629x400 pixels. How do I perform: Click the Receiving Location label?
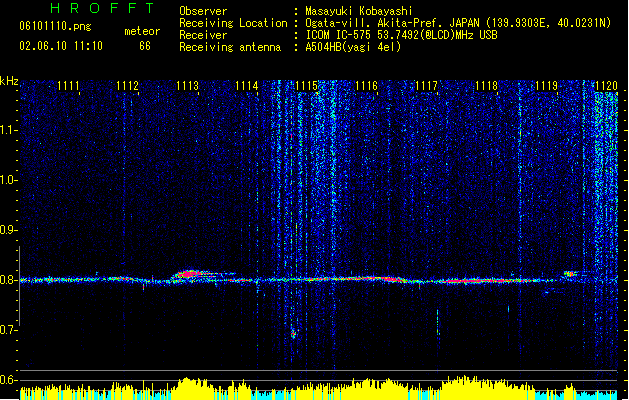click(x=233, y=23)
